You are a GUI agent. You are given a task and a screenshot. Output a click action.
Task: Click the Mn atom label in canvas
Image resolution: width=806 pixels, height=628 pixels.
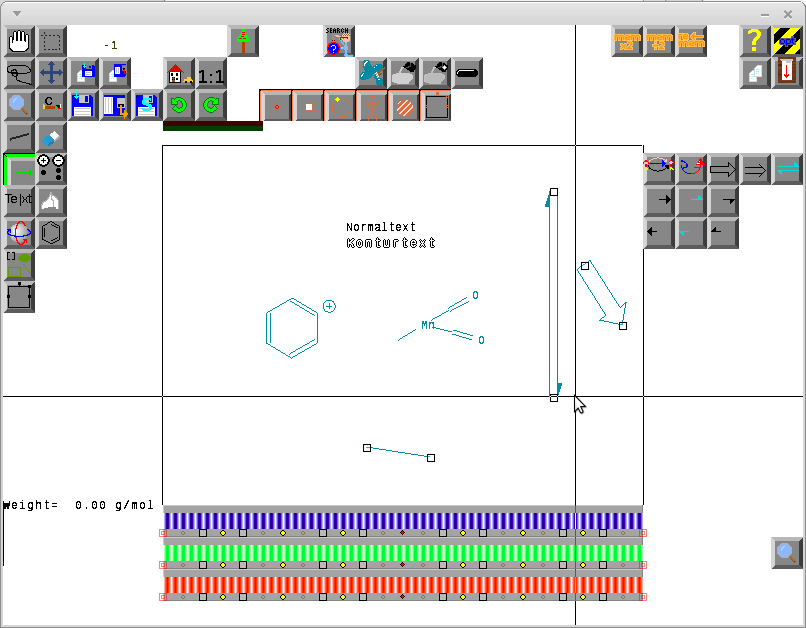click(x=428, y=325)
